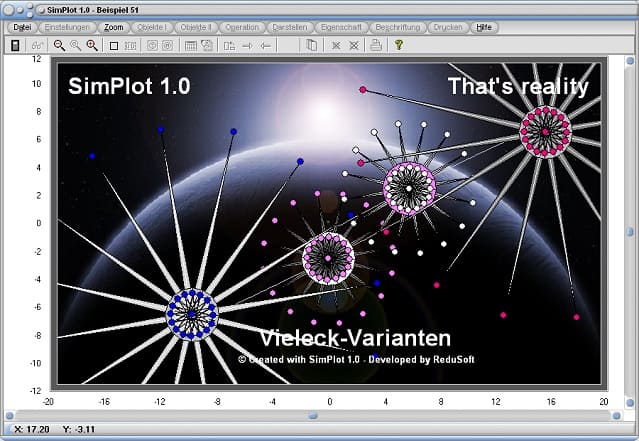Open help via the yellow question mark
Image resolution: width=639 pixels, height=441 pixels.
pyautogui.click(x=399, y=45)
